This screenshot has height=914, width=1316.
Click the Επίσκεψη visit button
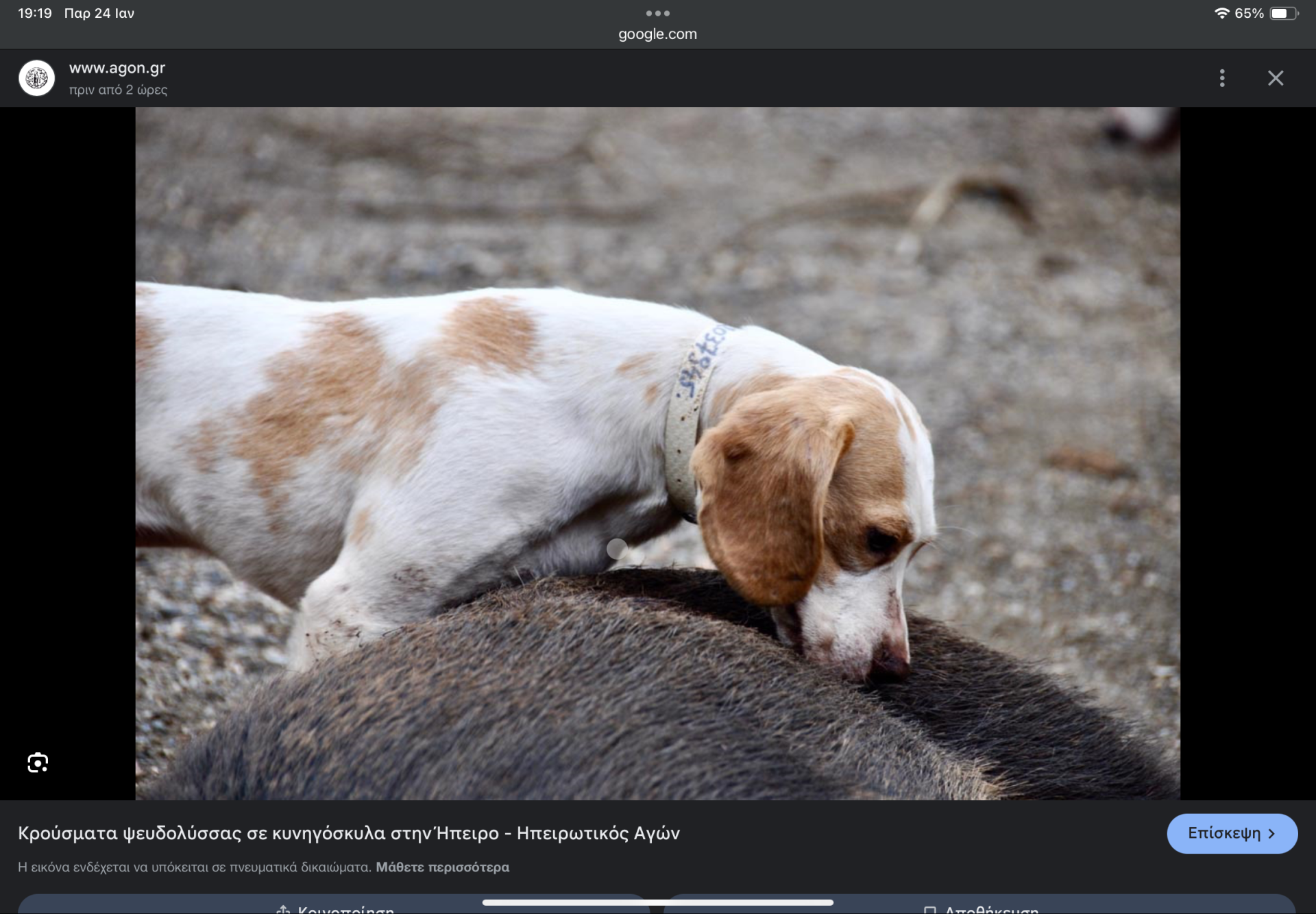[x=1231, y=833]
